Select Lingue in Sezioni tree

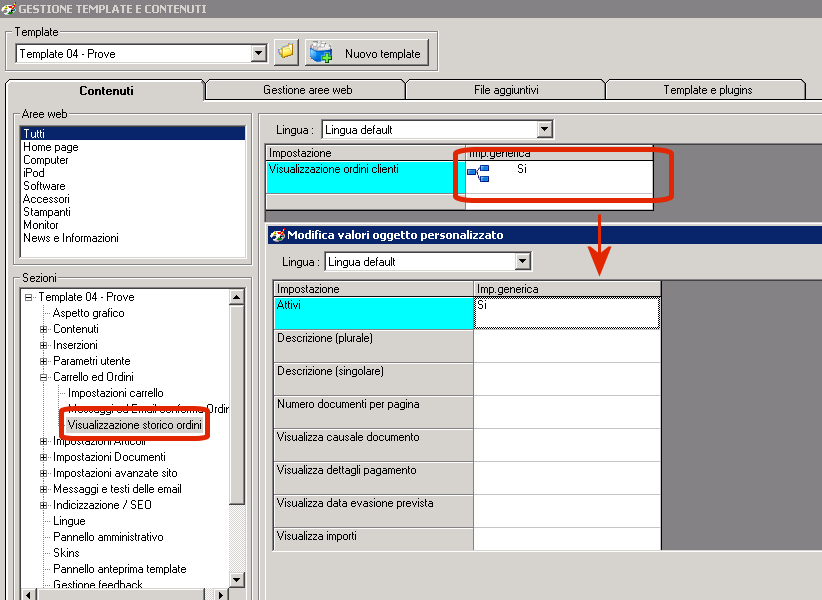pyautogui.click(x=69, y=521)
